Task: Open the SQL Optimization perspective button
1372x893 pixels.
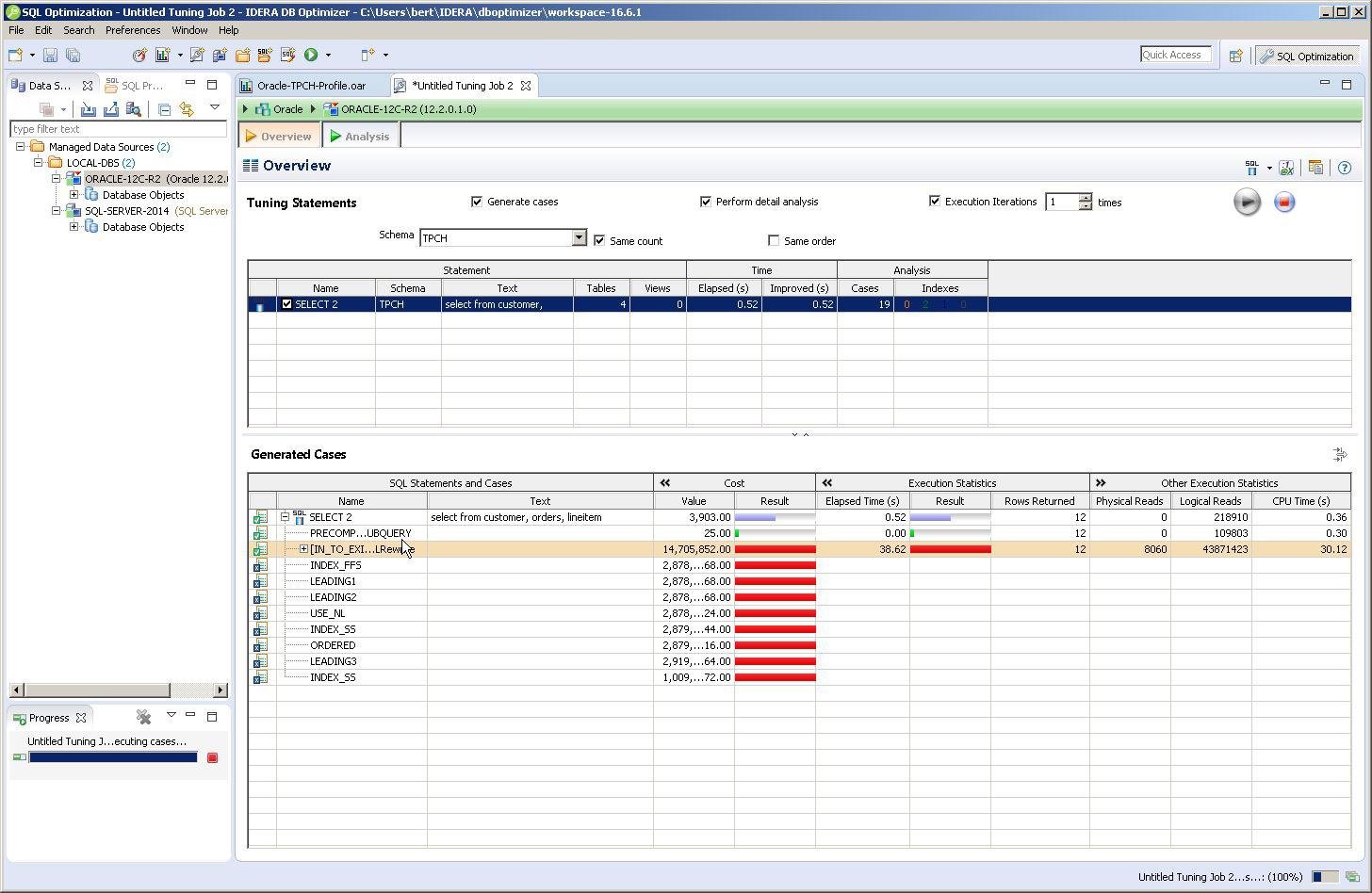Action: pyautogui.click(x=1307, y=56)
